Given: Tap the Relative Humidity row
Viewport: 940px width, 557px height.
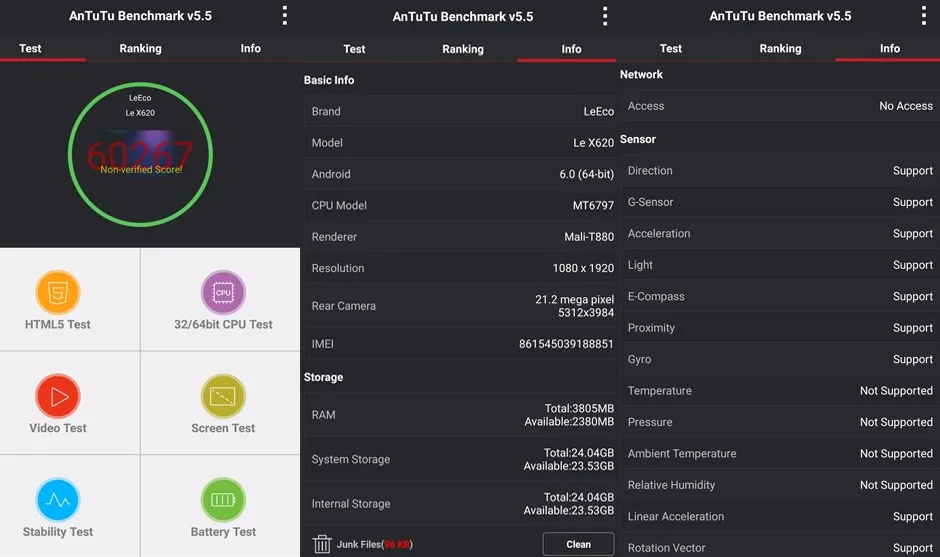Looking at the screenshot, I should pos(780,485).
